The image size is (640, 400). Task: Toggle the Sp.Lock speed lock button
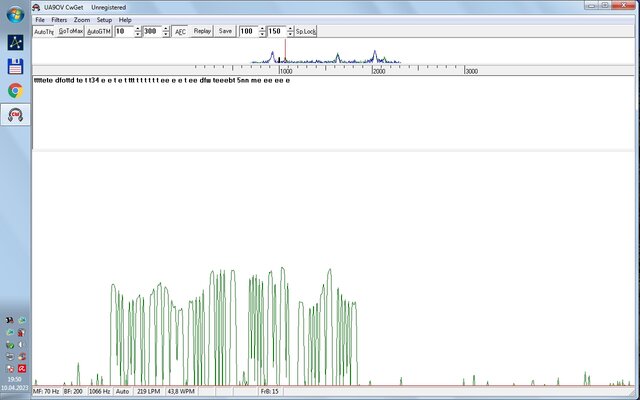304,31
